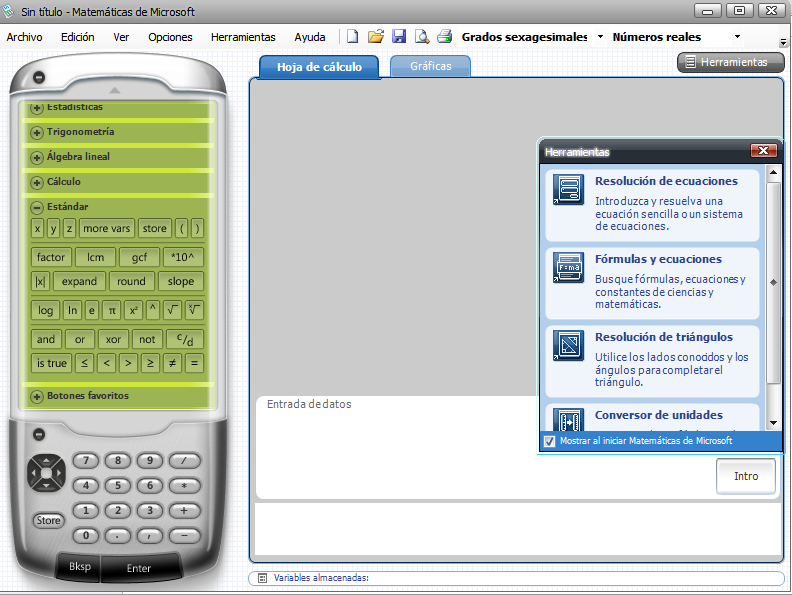Screen dimensions: 792x595
Task: Click the Save floppy disk icon
Action: click(399, 36)
